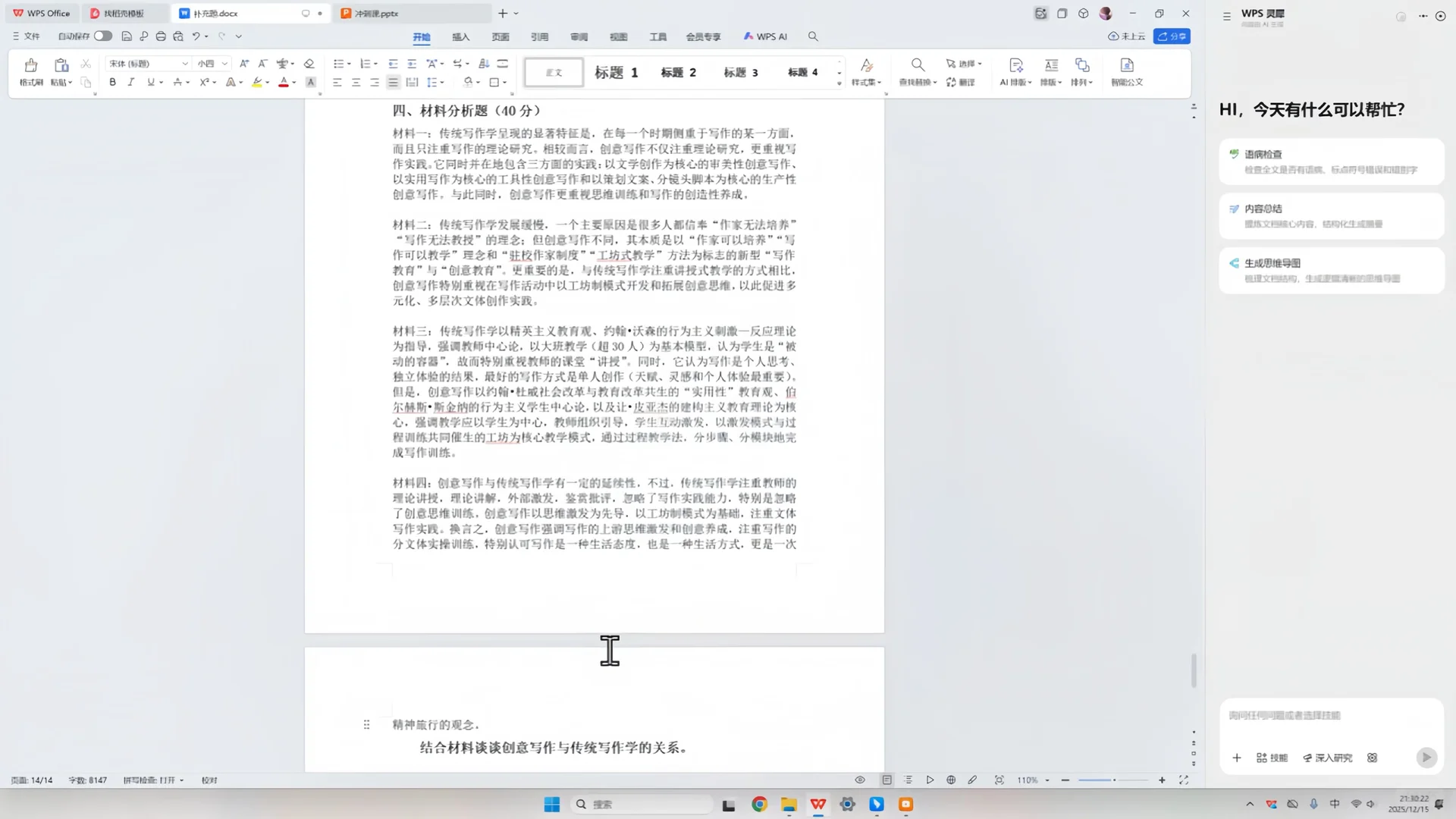Launch WPS AI from the toolbar
The height and width of the screenshot is (819, 1456).
[x=764, y=36]
